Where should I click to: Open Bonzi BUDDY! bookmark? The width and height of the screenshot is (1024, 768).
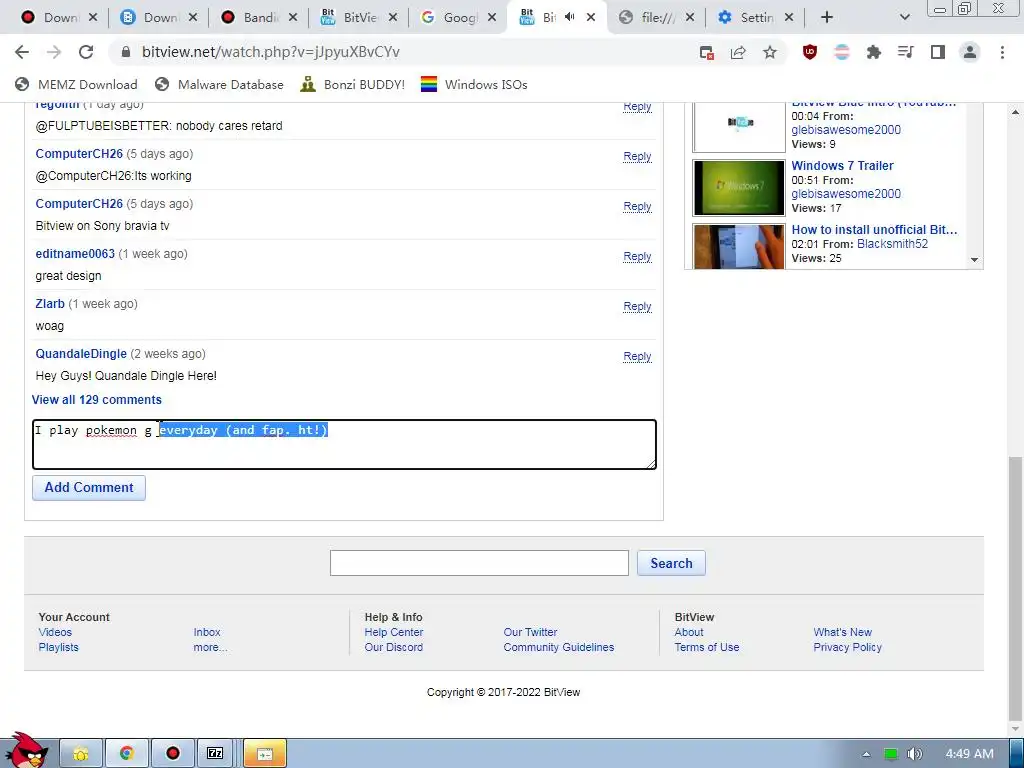(353, 84)
